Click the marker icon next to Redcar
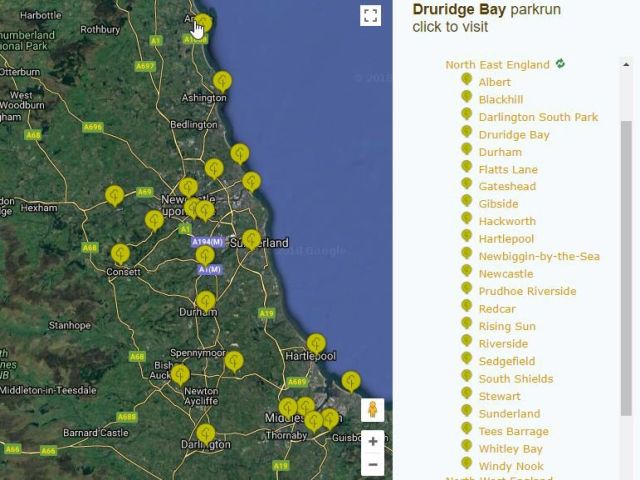The height and width of the screenshot is (480, 640). point(467,306)
